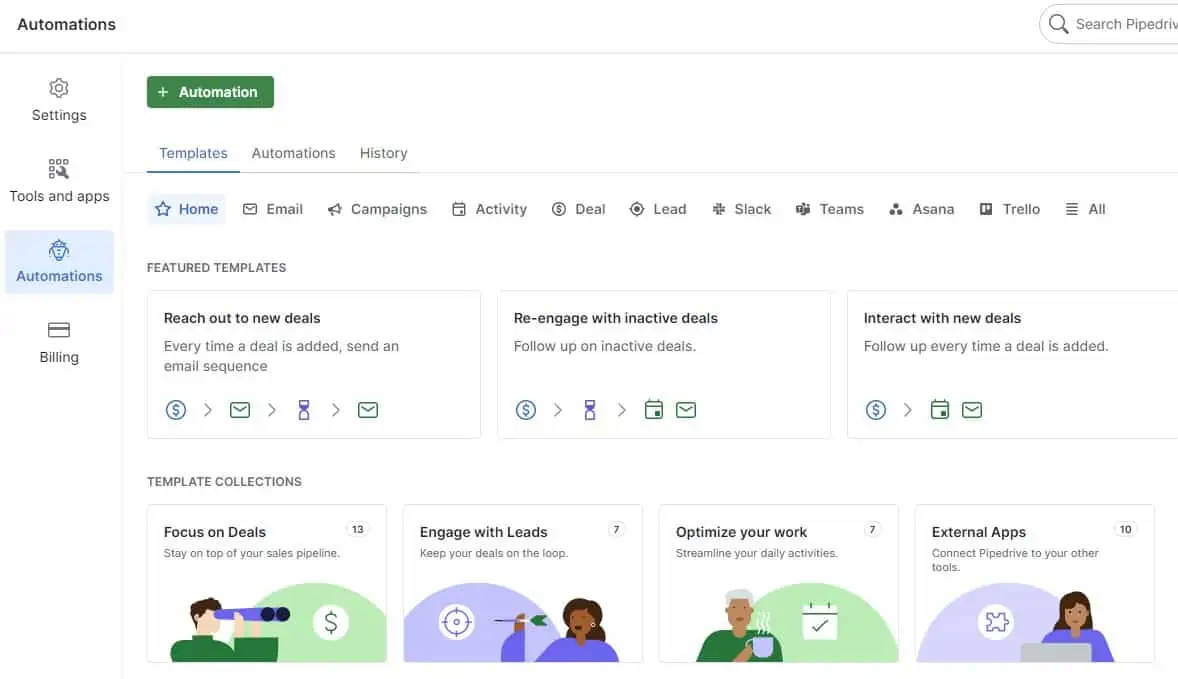Screen dimensions: 1178x679
Task: Show All template categories
Action: 1086,210
